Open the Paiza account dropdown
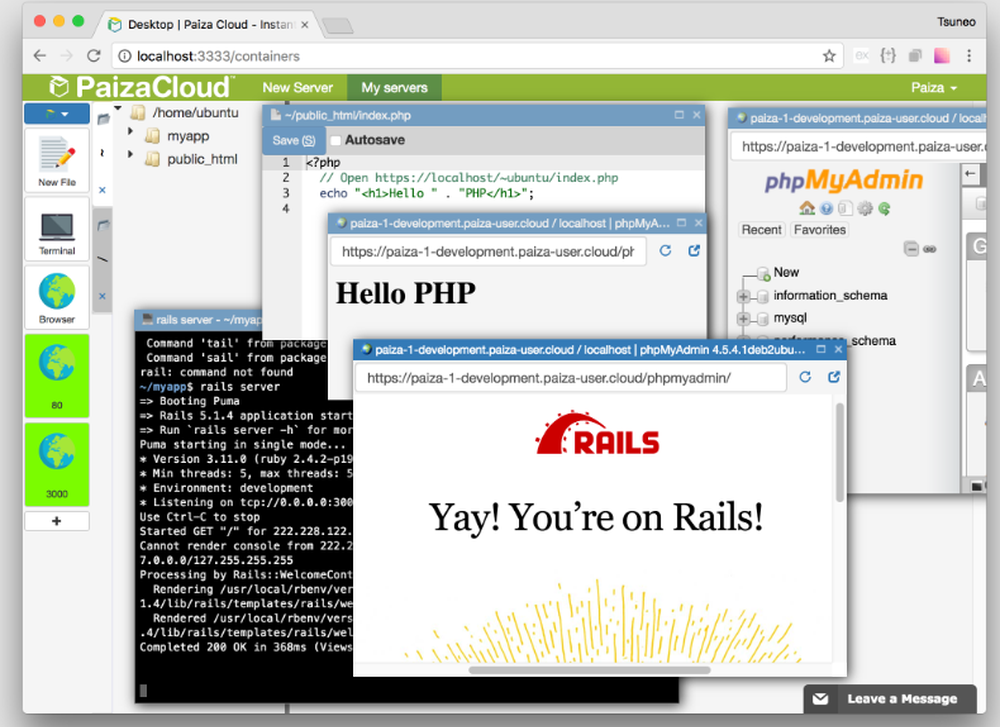1000x727 pixels. (x=934, y=88)
